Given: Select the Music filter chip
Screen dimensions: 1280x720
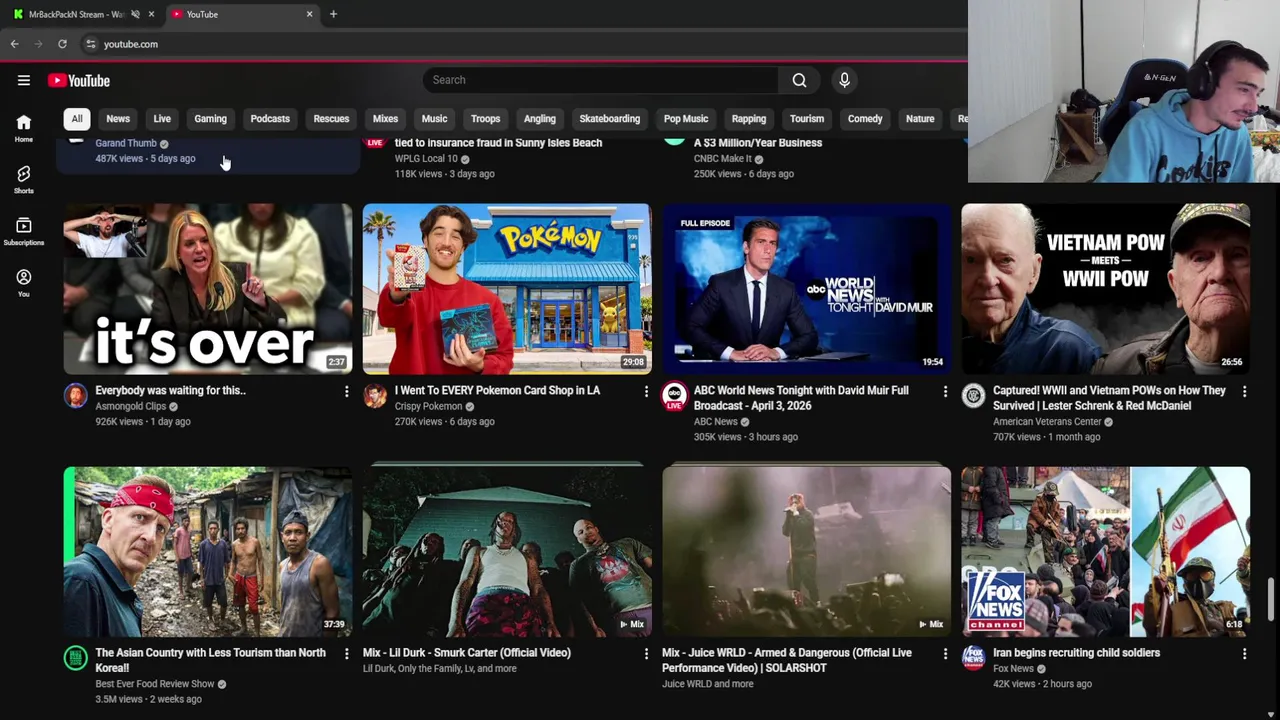Looking at the screenshot, I should click(x=434, y=119).
